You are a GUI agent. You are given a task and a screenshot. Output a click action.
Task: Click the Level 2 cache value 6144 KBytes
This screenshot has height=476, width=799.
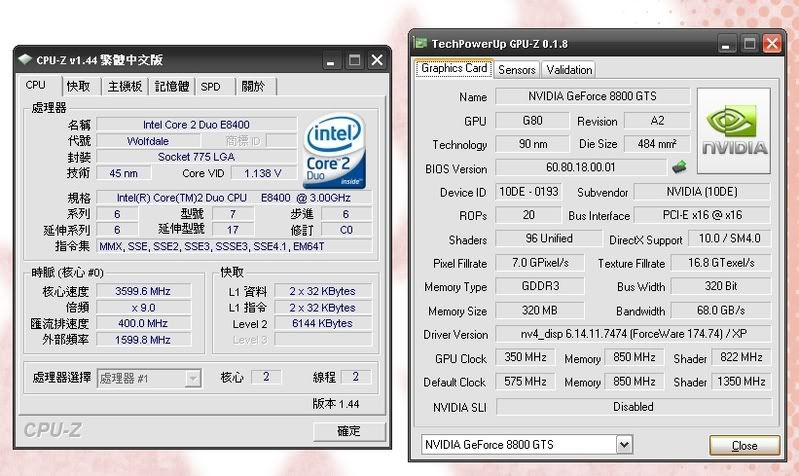point(323,323)
